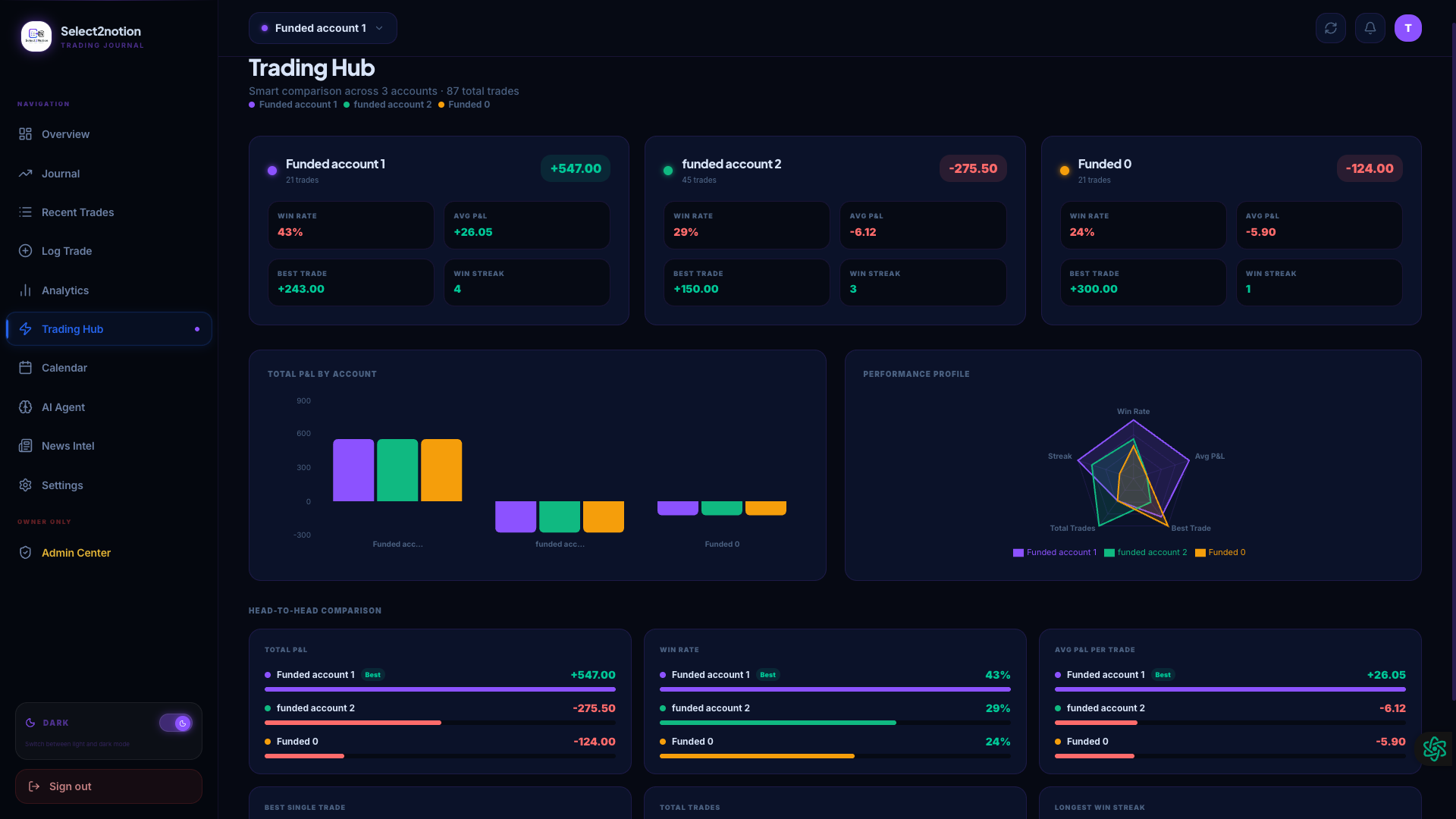Click the radar chart polygon

(x=1133, y=474)
